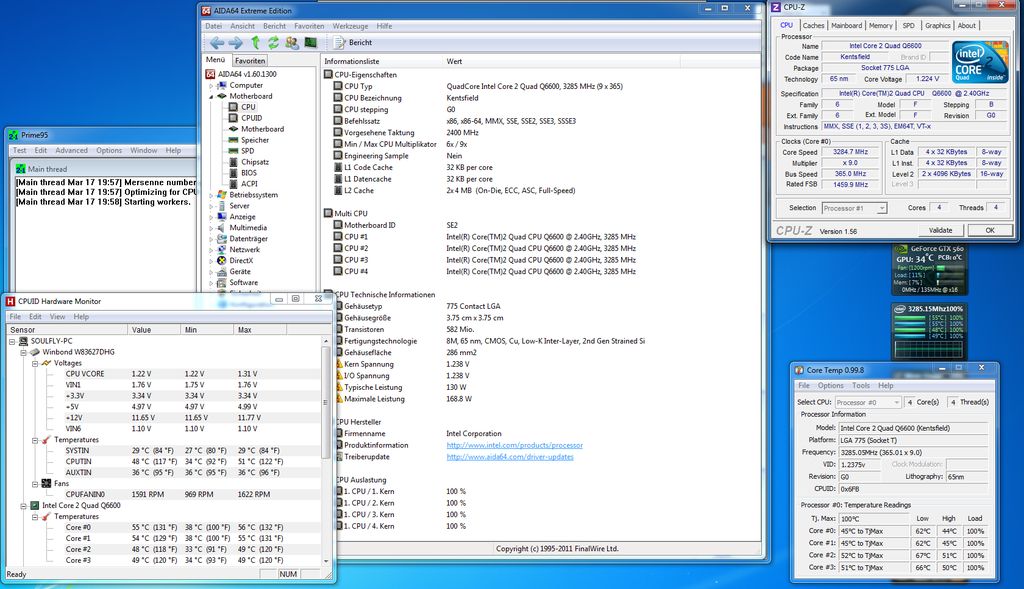Click the Value column header in Hardware Monitor
This screenshot has width=1024, height=589.
pyautogui.click(x=155, y=330)
